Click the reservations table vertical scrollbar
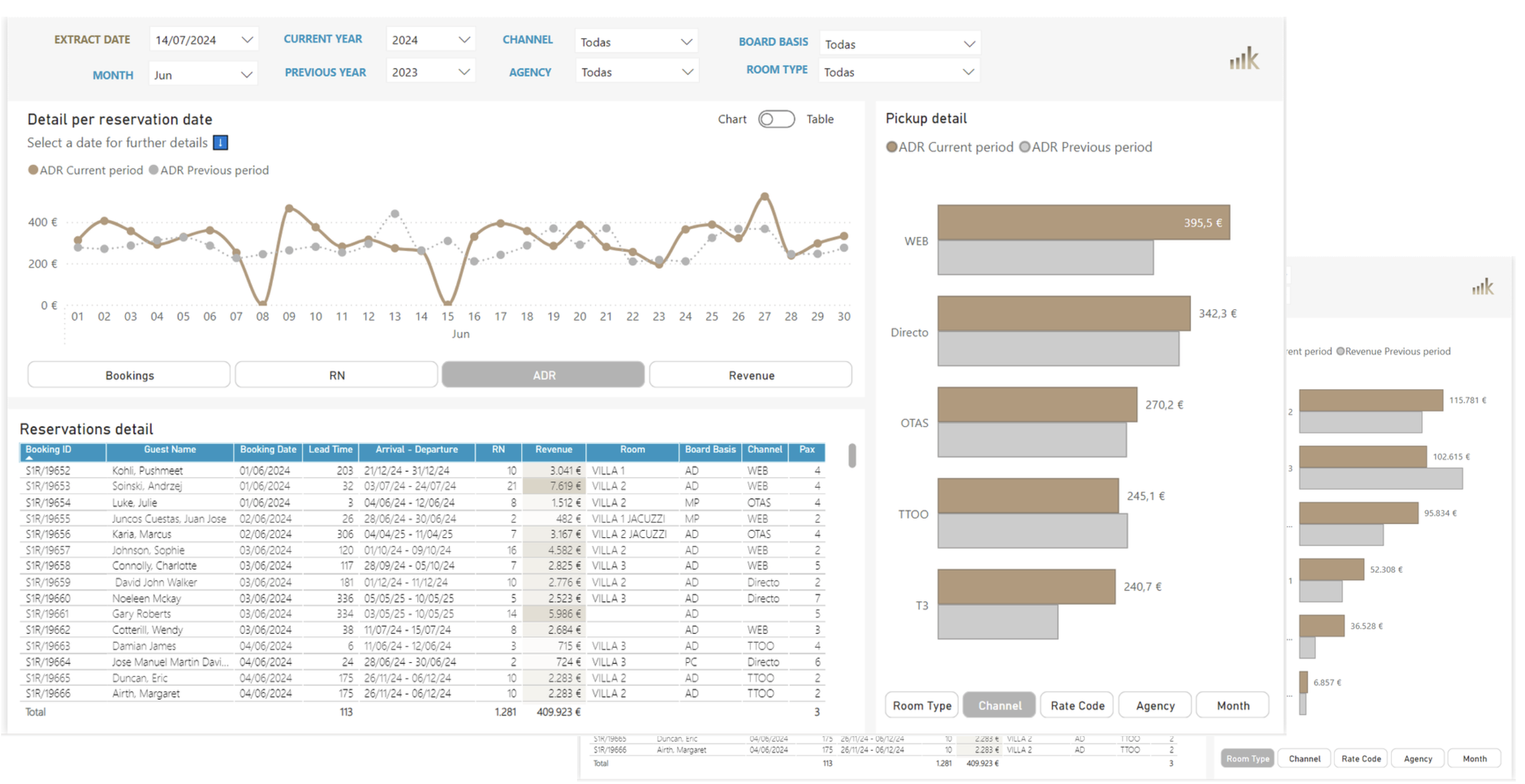Image resolution: width=1525 pixels, height=784 pixels. 852,456
